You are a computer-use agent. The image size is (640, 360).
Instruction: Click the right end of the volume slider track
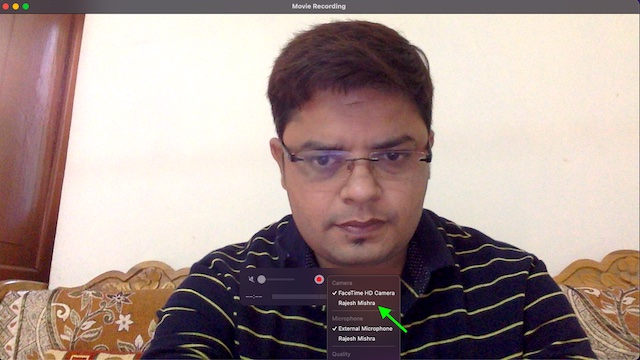tap(293, 280)
